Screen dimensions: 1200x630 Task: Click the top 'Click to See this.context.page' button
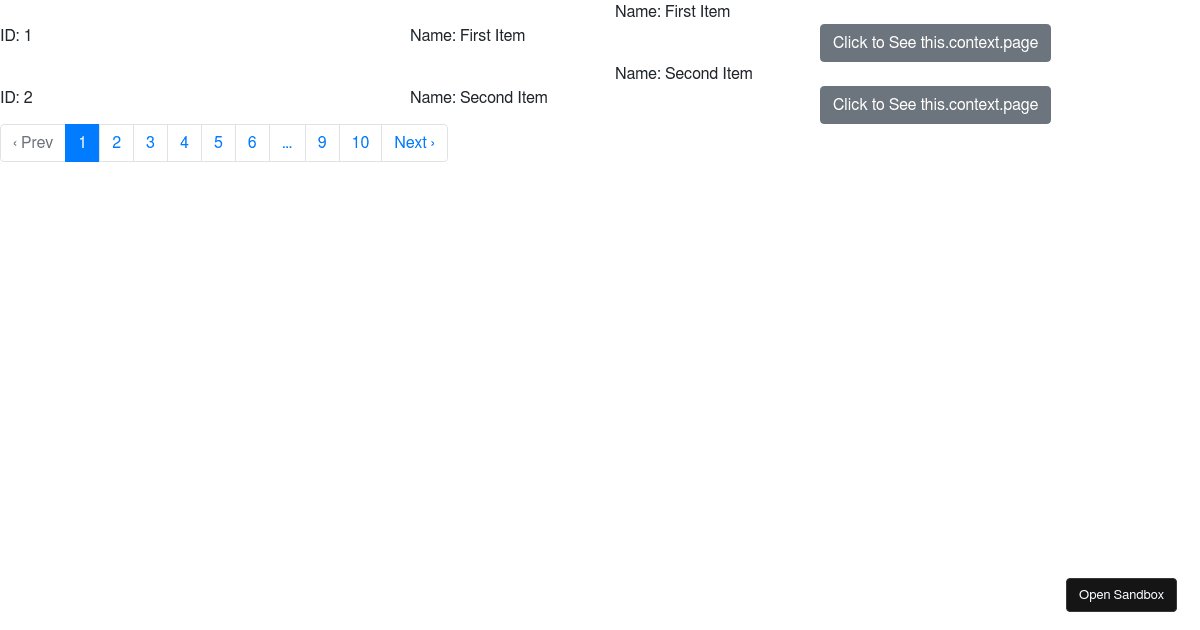935,42
